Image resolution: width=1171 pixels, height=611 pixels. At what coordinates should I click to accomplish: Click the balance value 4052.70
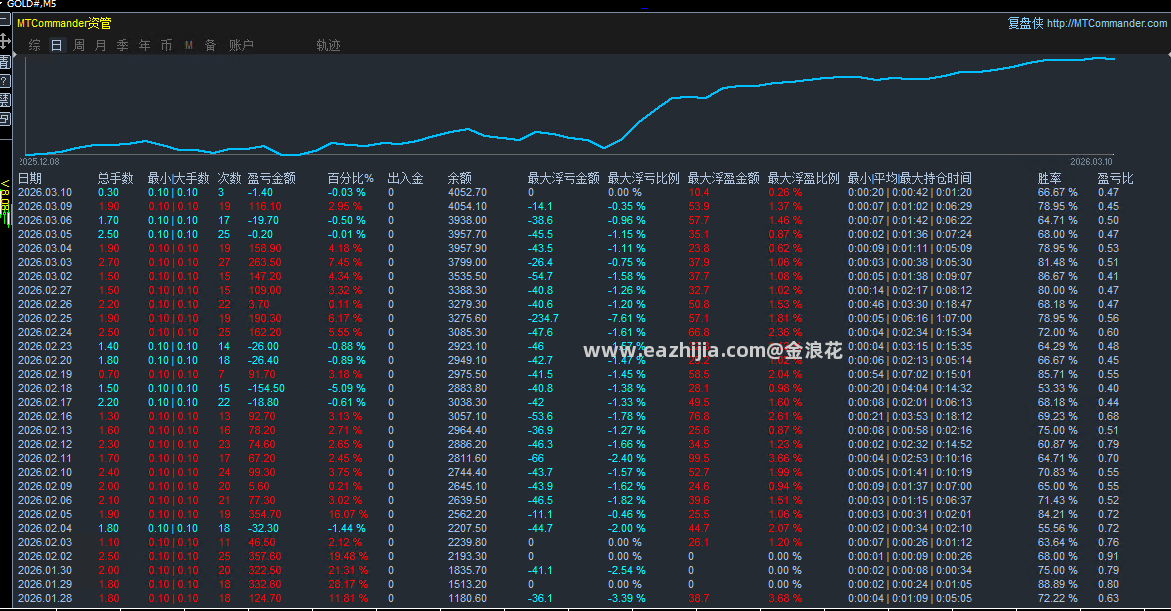coord(467,192)
